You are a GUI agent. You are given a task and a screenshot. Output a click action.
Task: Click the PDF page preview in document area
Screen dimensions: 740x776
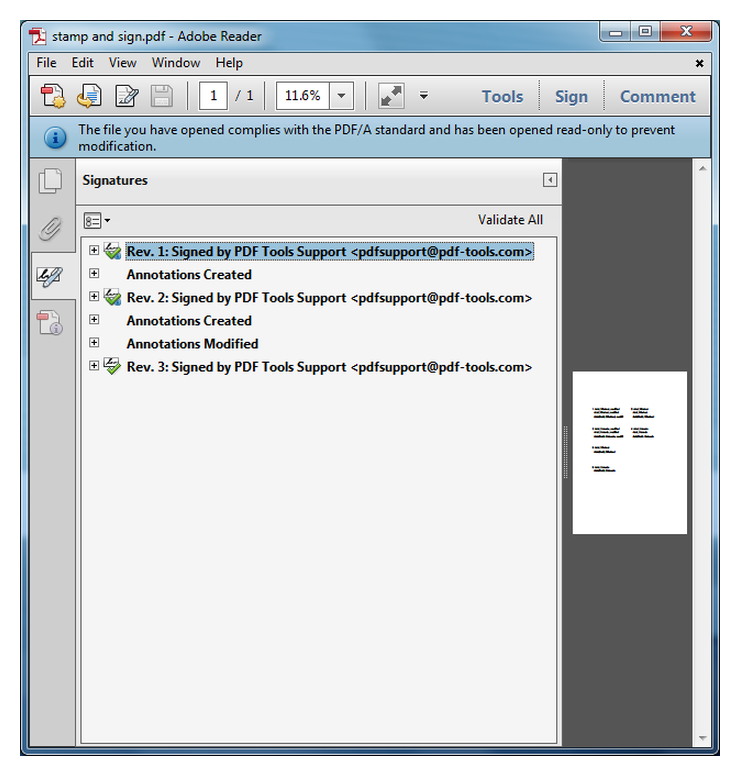click(630, 452)
